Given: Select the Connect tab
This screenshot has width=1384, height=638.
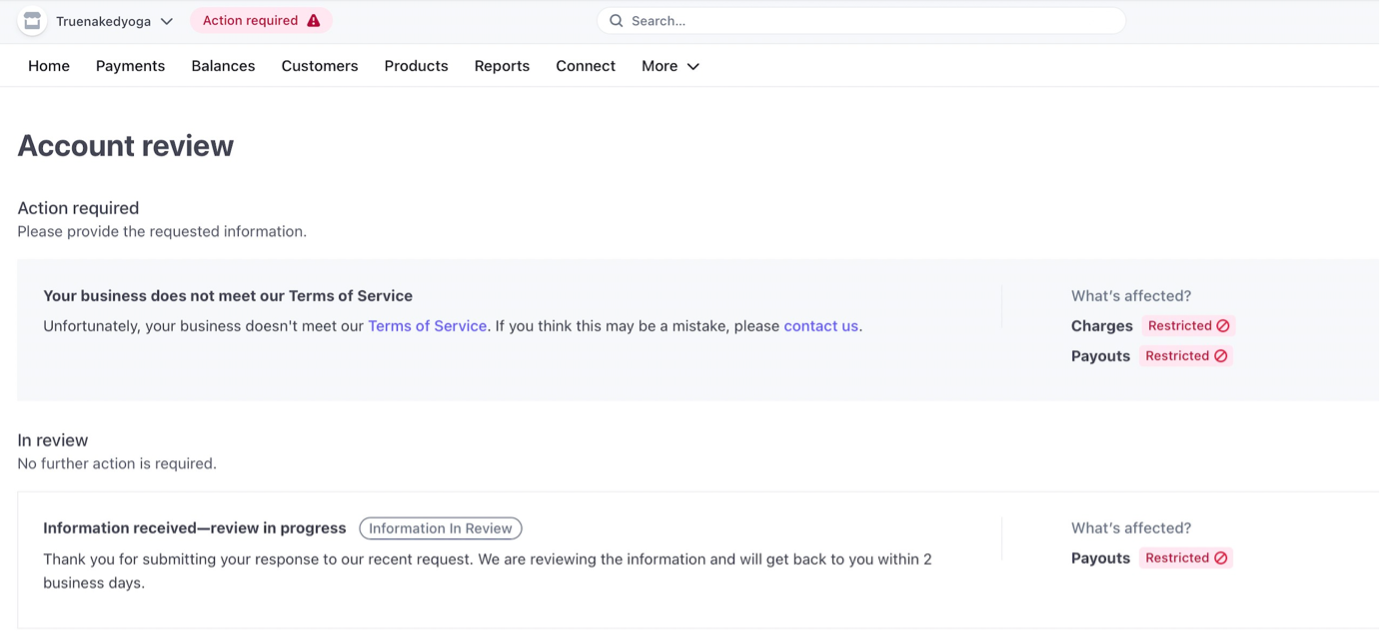Looking at the screenshot, I should 585,66.
